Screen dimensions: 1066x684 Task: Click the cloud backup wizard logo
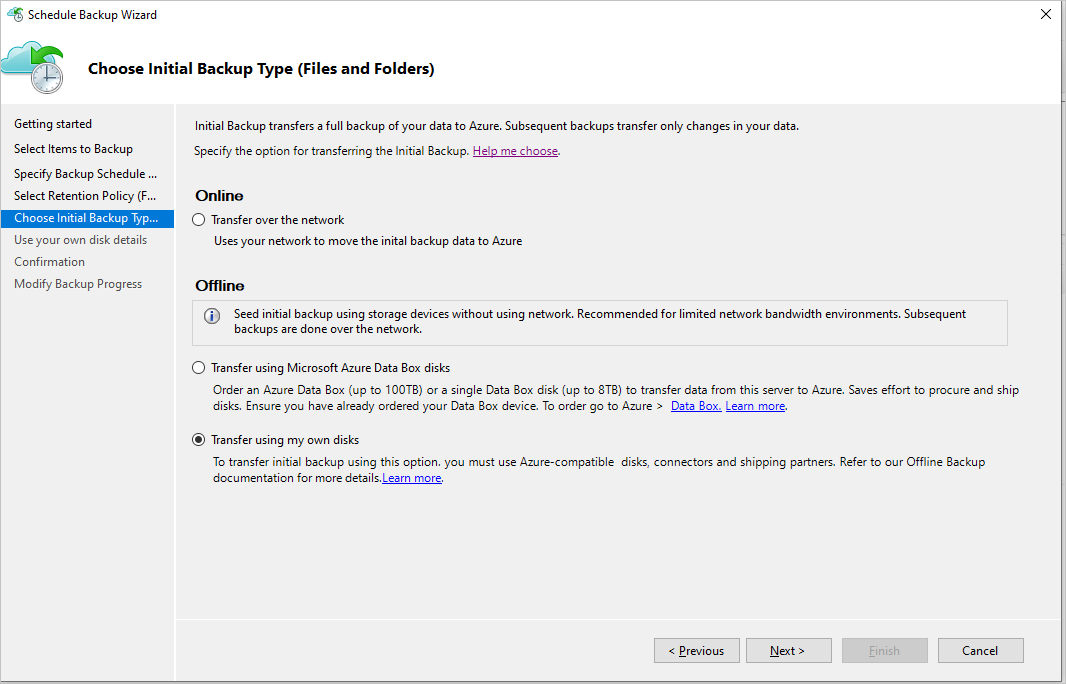point(33,66)
